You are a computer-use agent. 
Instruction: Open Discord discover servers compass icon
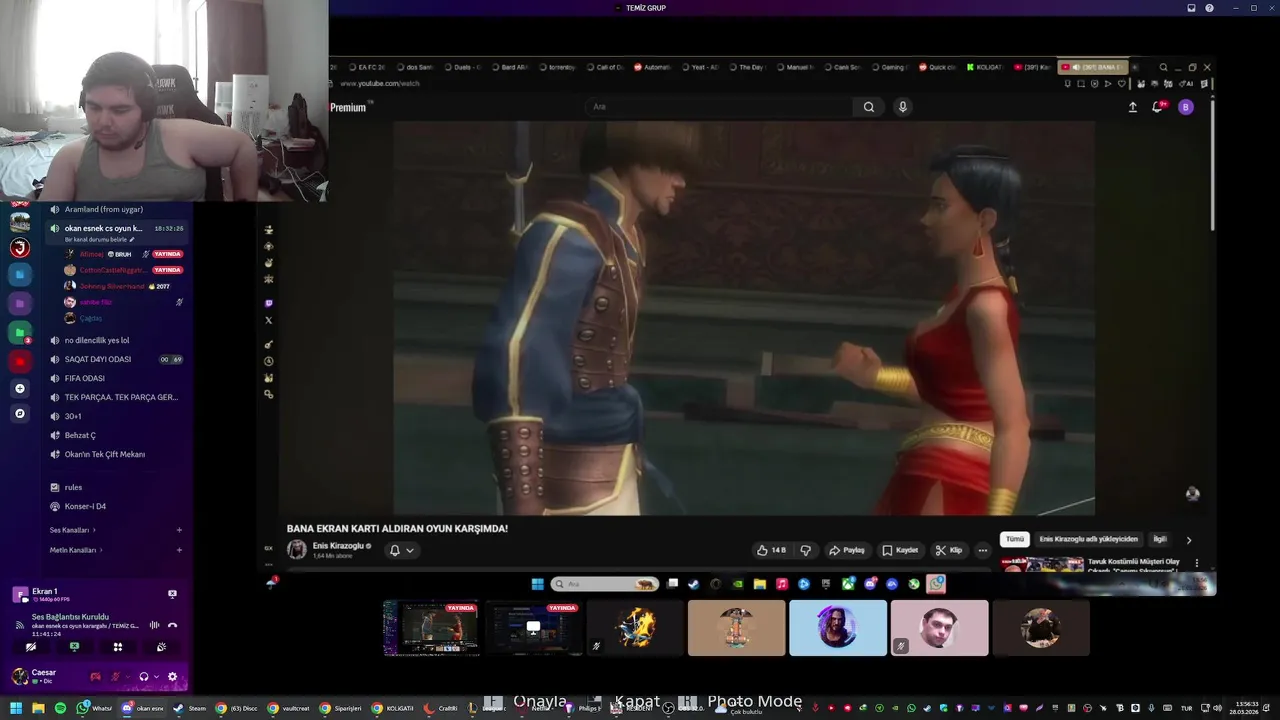(x=20, y=413)
